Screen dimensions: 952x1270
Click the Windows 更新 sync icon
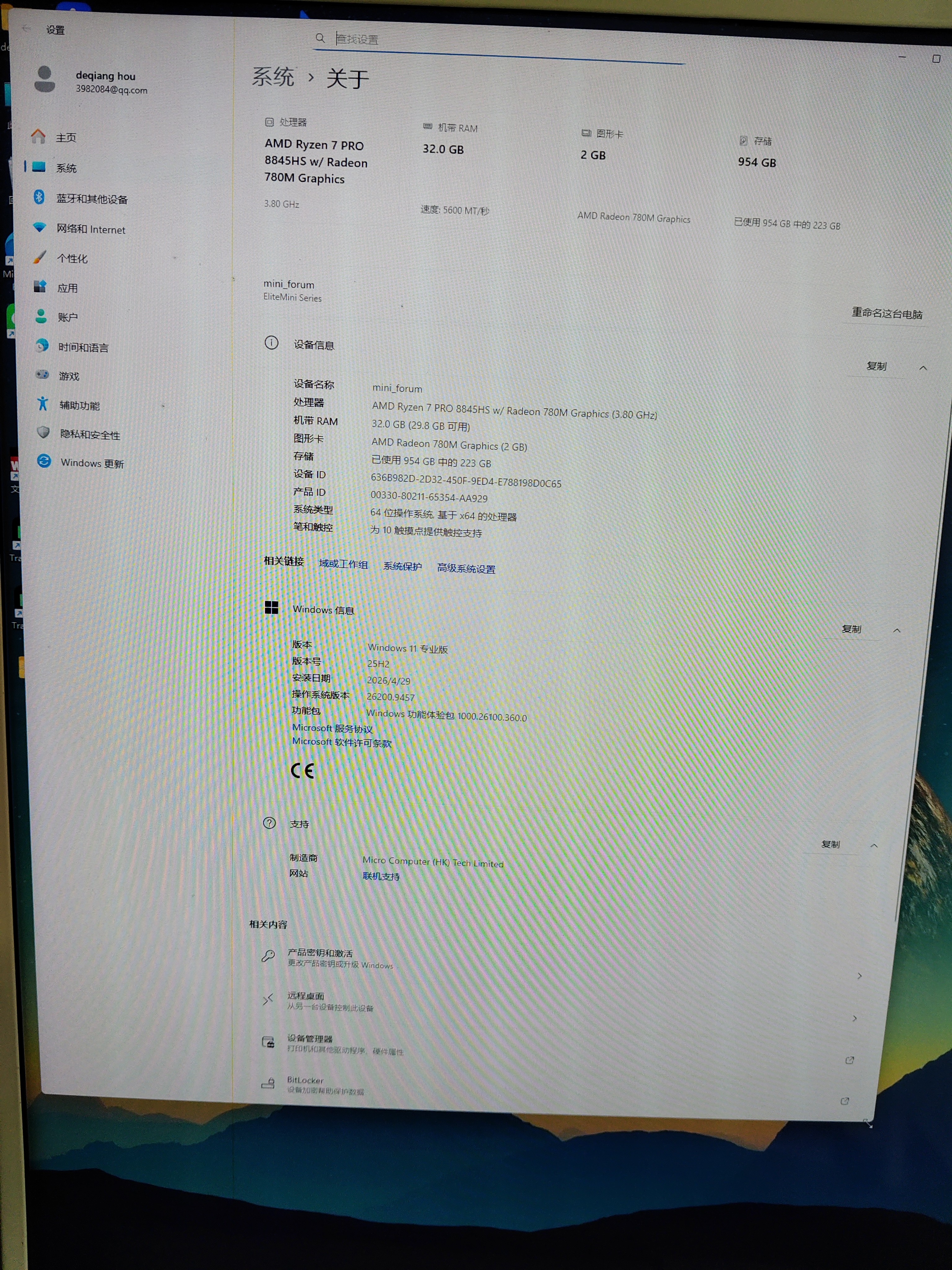click(x=44, y=461)
